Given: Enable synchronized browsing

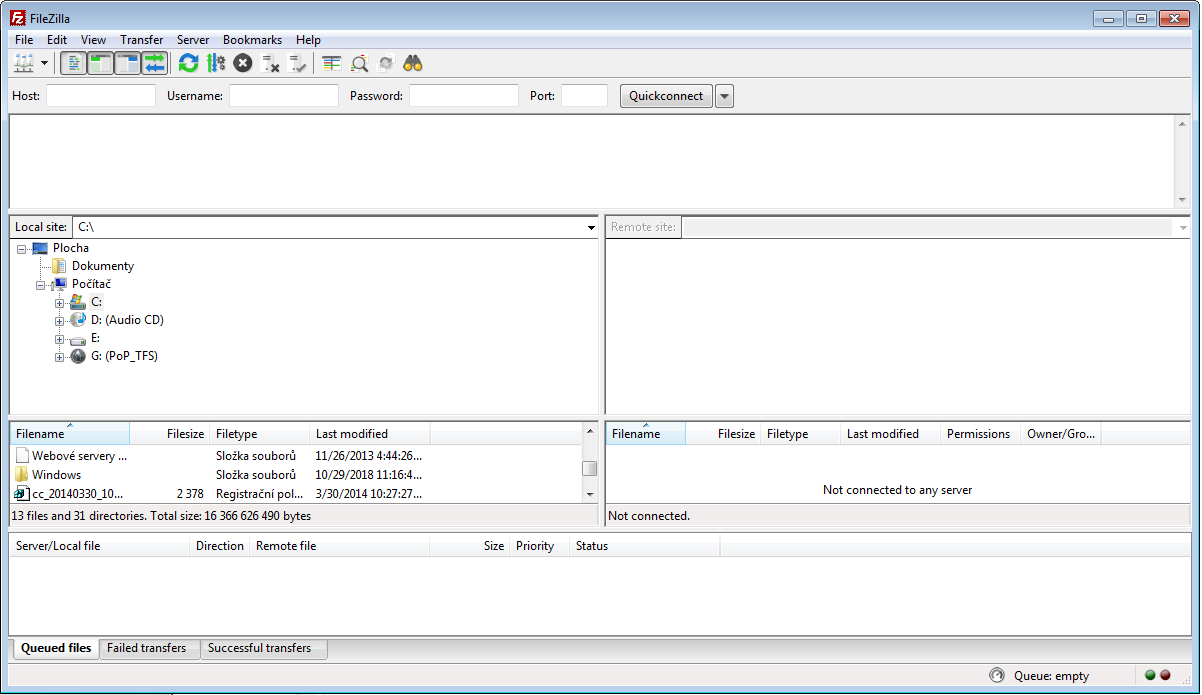Looking at the screenshot, I should [x=386, y=62].
